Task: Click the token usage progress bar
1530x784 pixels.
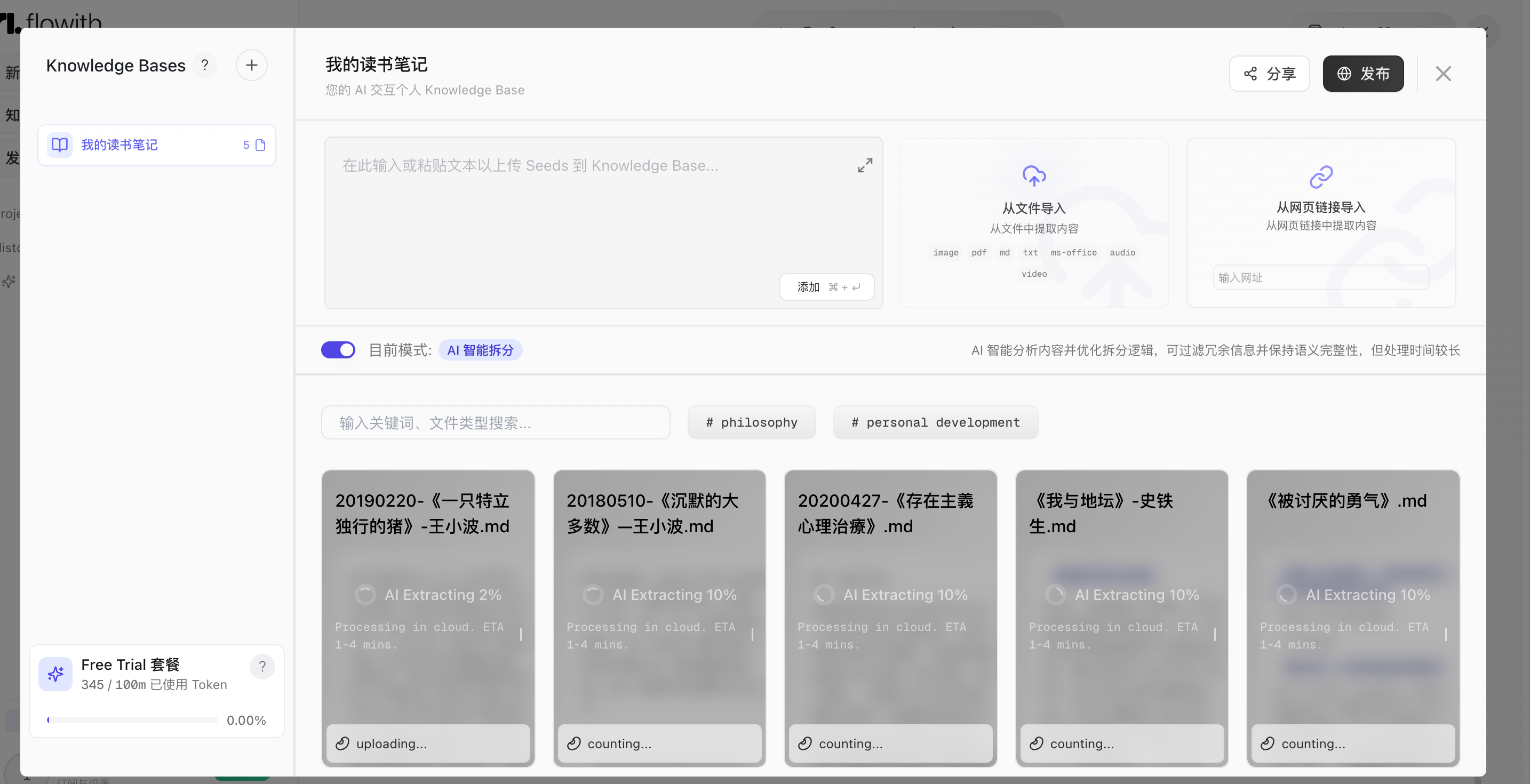Action: point(132,720)
